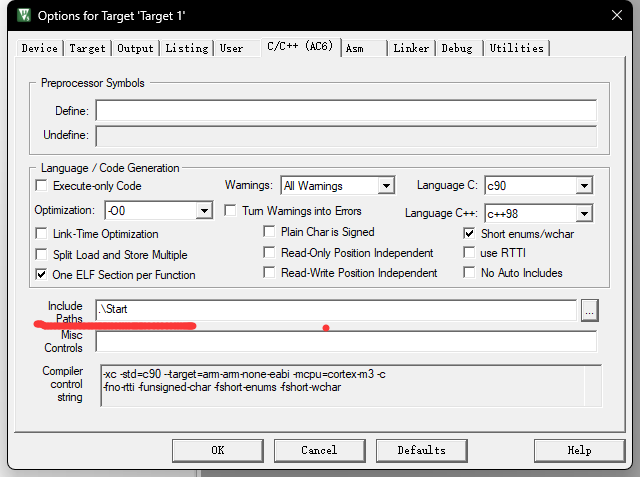Expand the Warnings dropdown list
Image resolution: width=640 pixels, height=477 pixels.
click(x=385, y=186)
